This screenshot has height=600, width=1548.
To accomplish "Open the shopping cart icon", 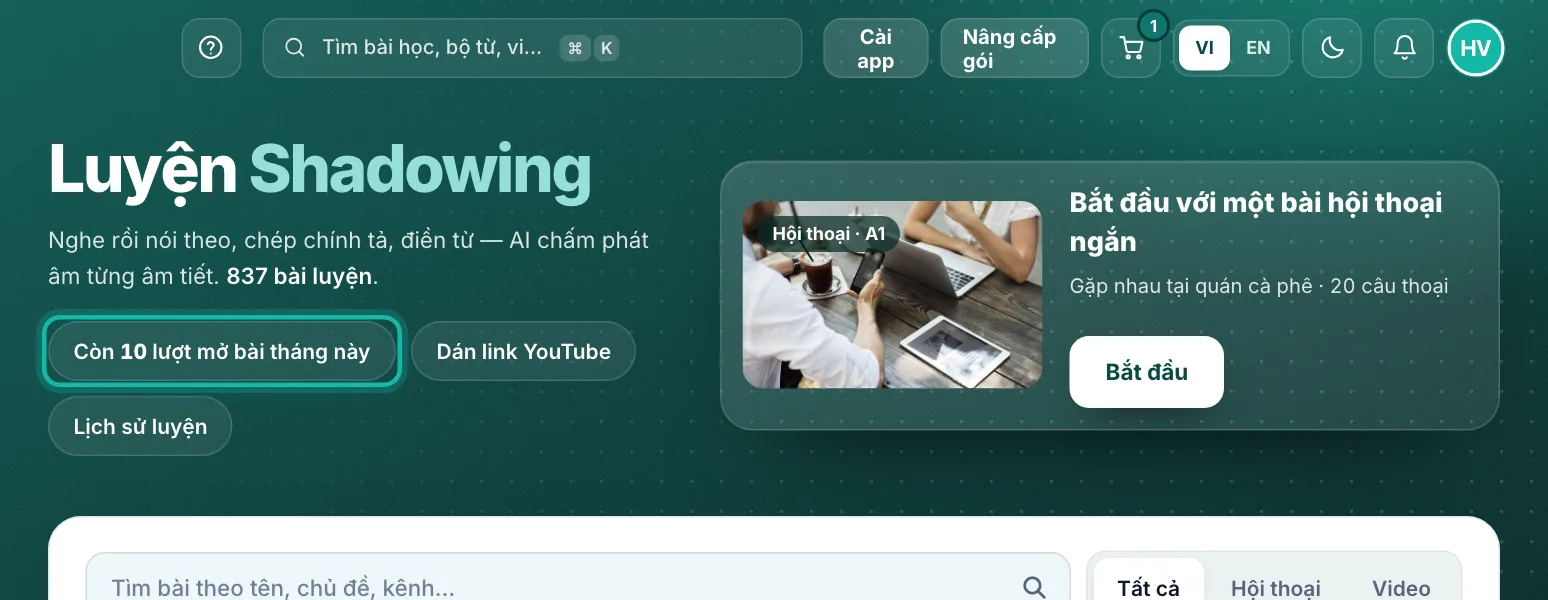I will (1131, 48).
